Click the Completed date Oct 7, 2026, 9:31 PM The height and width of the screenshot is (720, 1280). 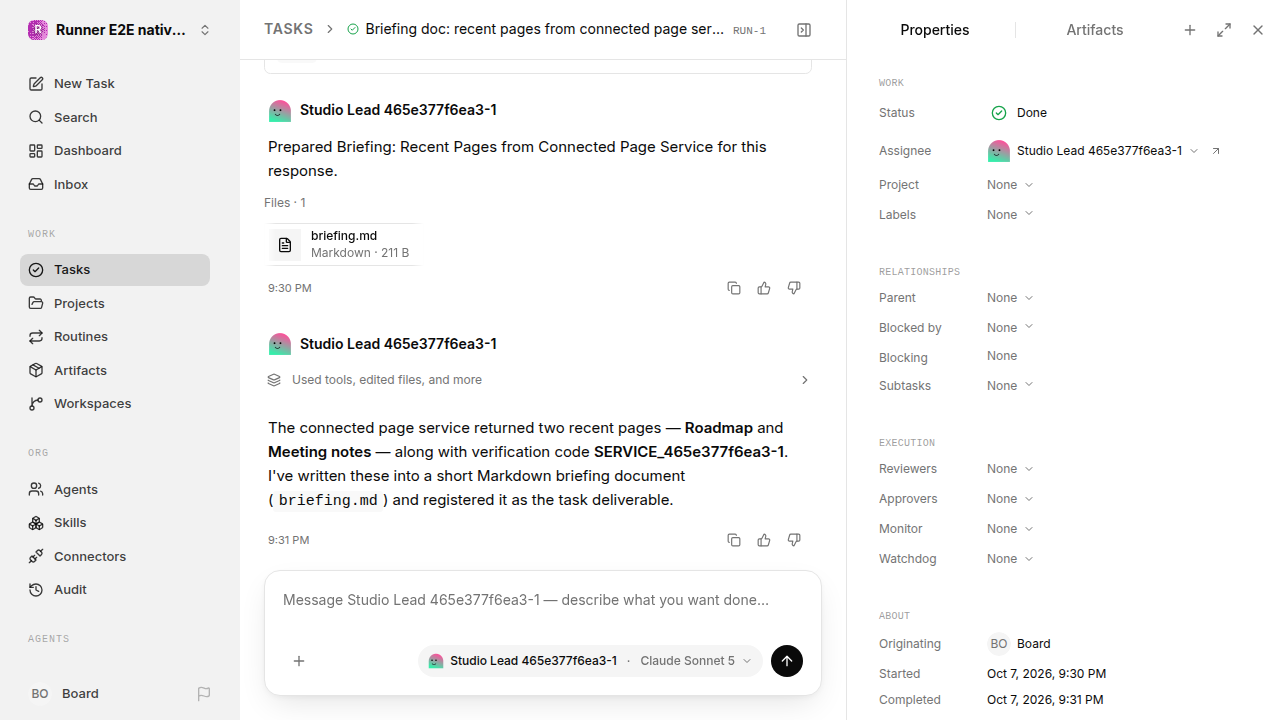tap(1046, 700)
